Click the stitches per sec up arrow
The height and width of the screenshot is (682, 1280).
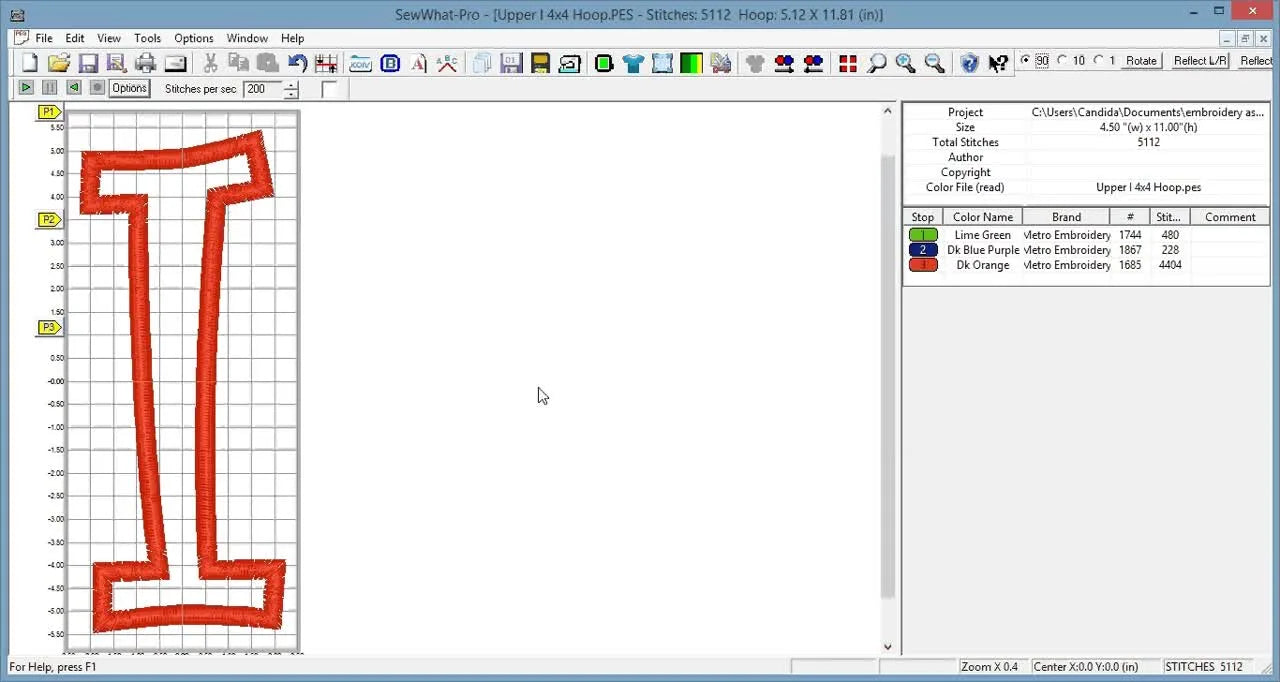(291, 85)
